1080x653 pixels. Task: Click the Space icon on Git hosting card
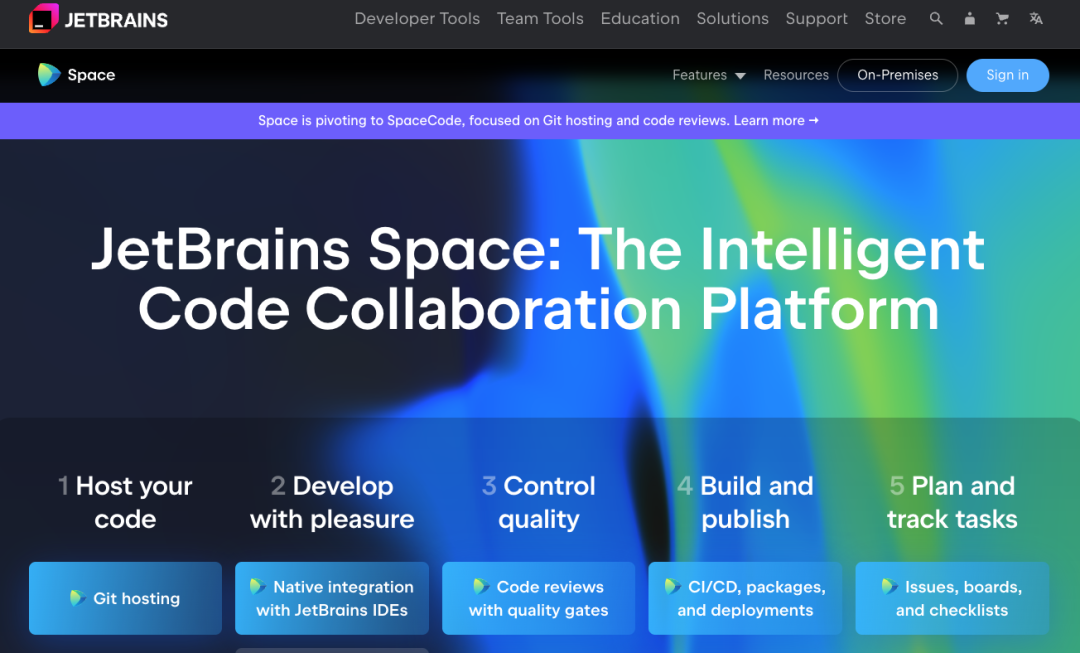(78, 598)
